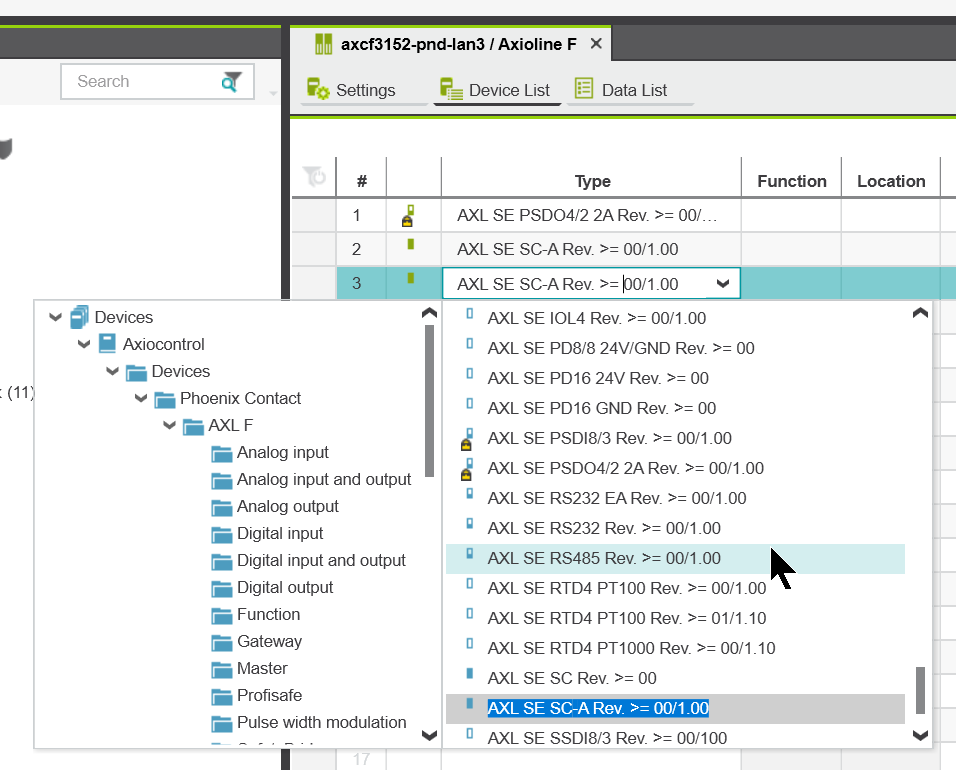Click the Location column header
Viewport: 956px width, 770px height.
891,181
